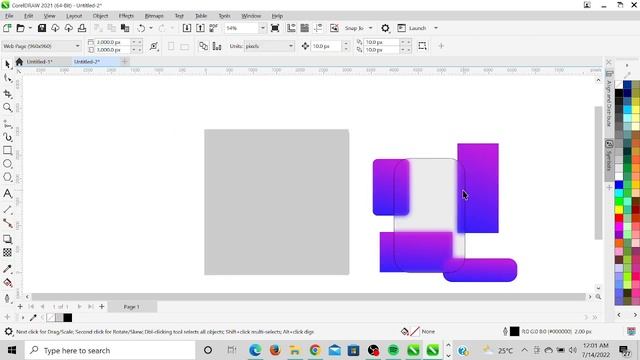The image size is (640, 360).
Task: Click the page width field
Action: pos(113,42)
